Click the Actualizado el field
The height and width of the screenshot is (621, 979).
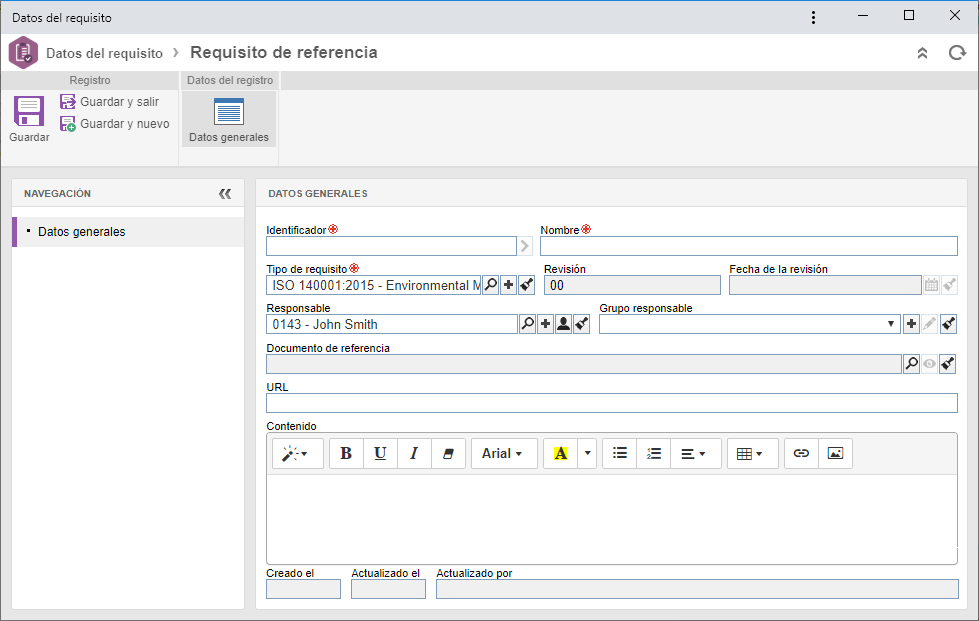click(x=388, y=589)
